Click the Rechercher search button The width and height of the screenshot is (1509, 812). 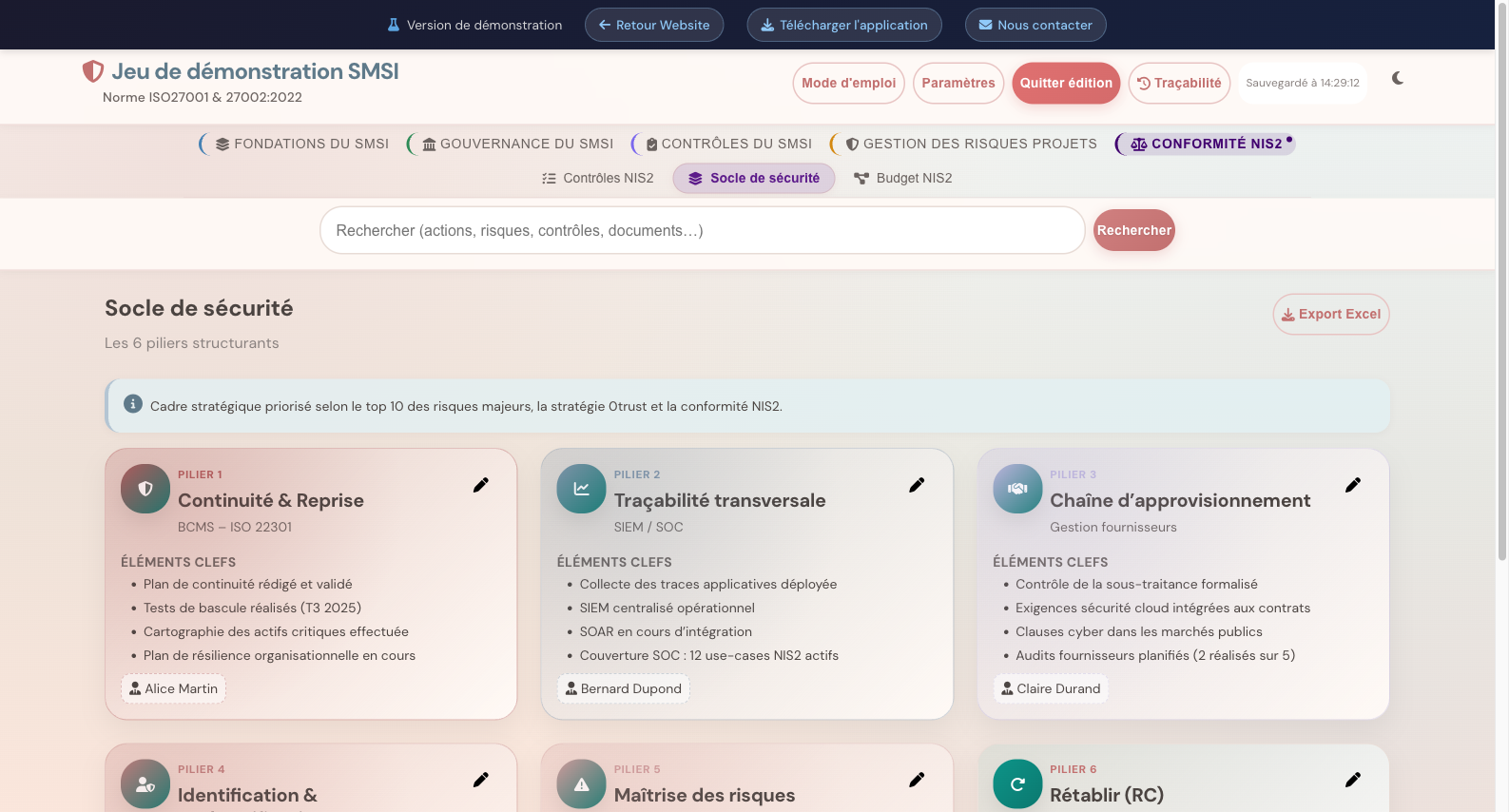[1133, 231]
